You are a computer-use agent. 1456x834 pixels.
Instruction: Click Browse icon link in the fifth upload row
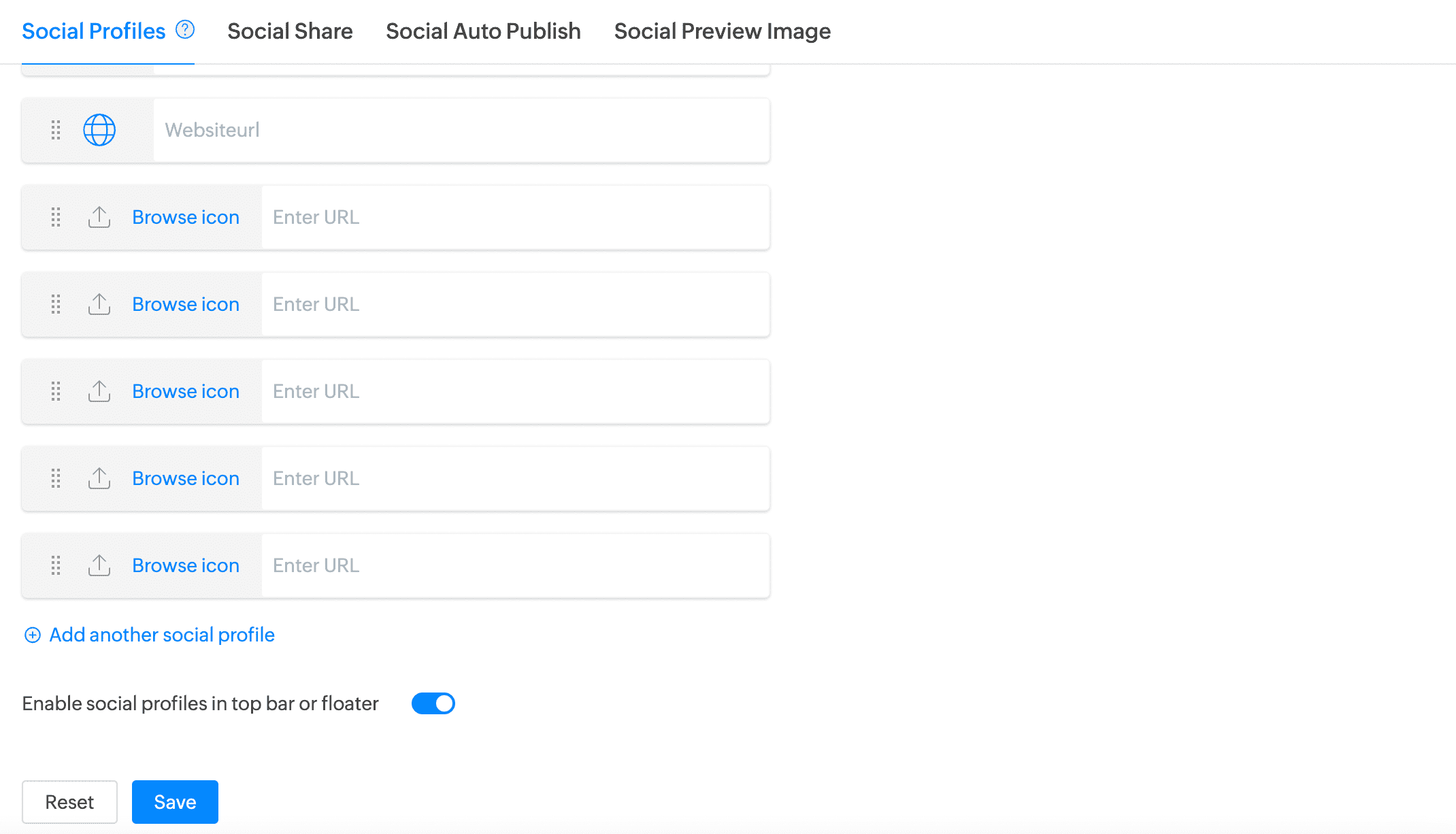point(186,565)
